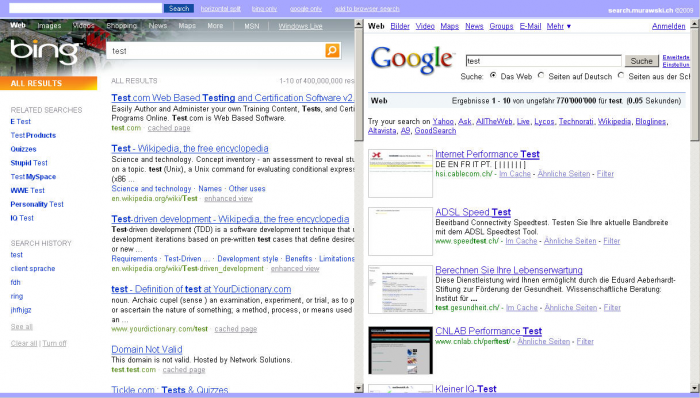Open related search IQ Test
Image resolution: width=700 pixels, height=398 pixels.
point(22,218)
